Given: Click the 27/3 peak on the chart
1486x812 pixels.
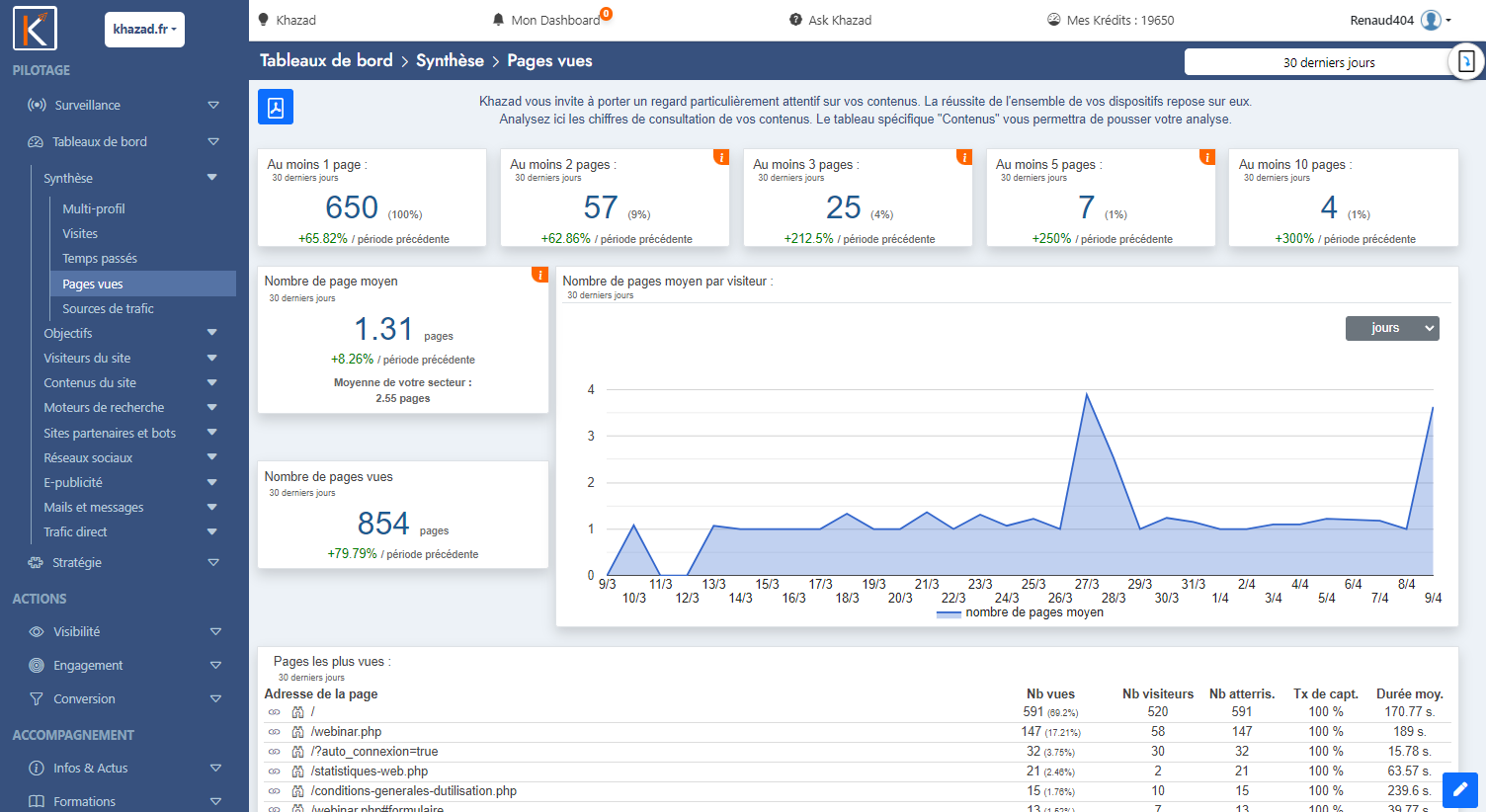Looking at the screenshot, I should click(1087, 394).
